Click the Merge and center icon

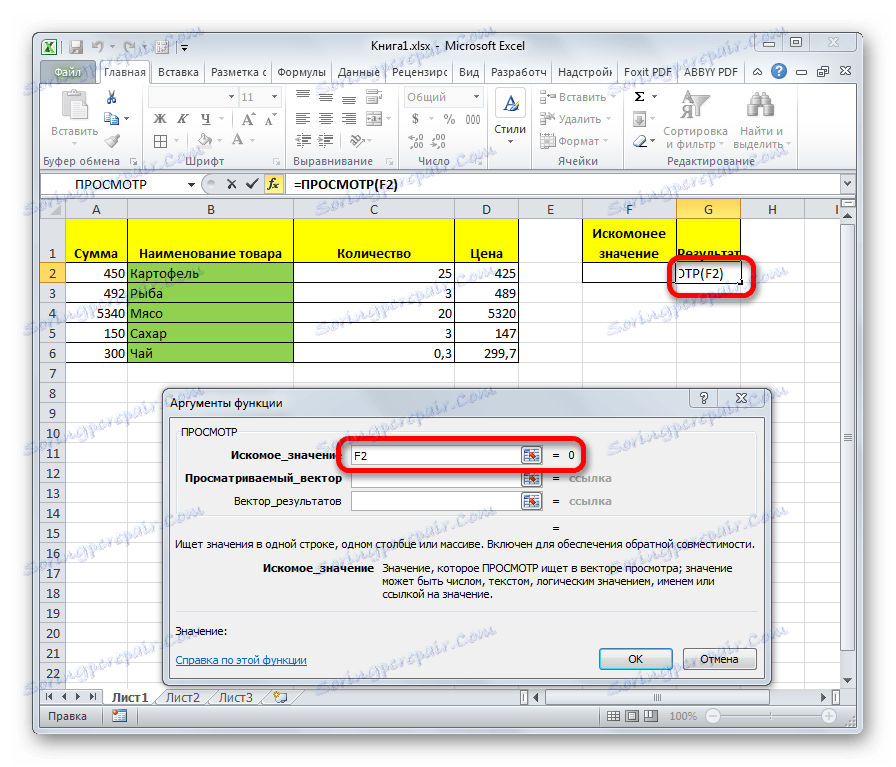coord(374,119)
